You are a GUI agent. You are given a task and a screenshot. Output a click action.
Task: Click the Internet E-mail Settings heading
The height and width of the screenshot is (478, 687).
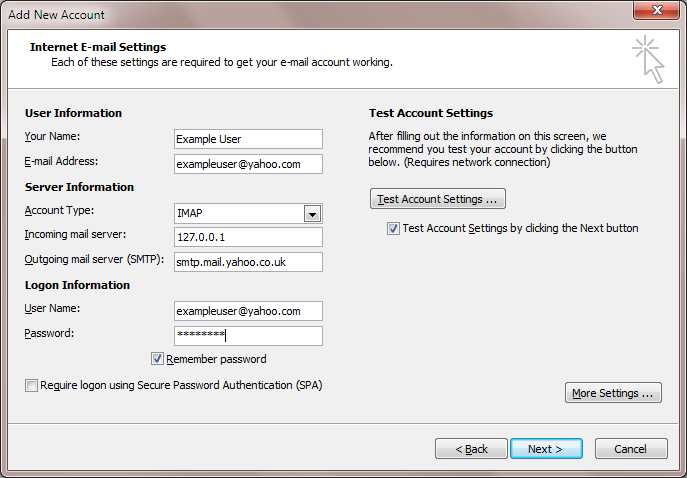(98, 47)
